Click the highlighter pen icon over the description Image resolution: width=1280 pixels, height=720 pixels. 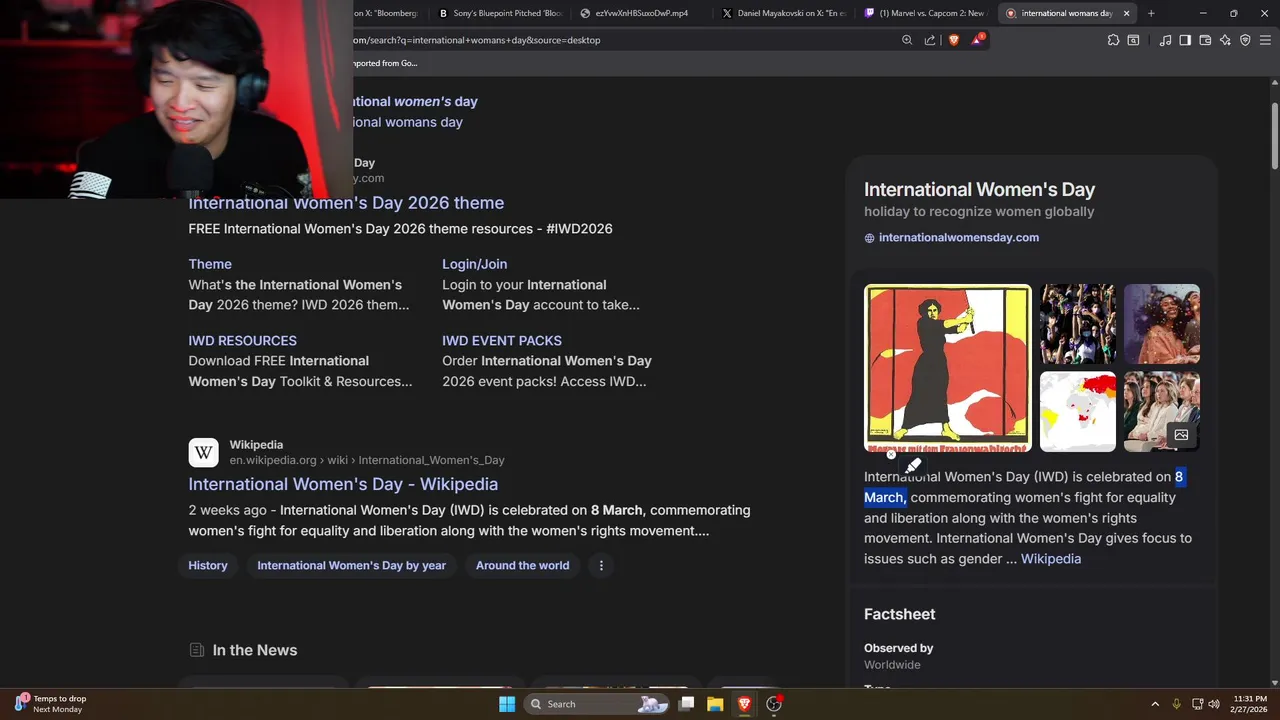tap(913, 465)
